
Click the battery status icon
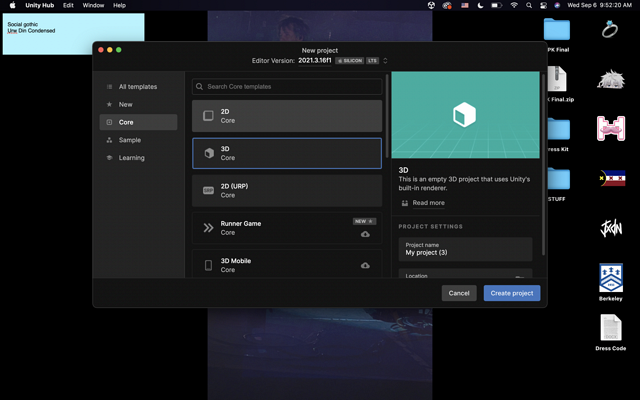496,5
